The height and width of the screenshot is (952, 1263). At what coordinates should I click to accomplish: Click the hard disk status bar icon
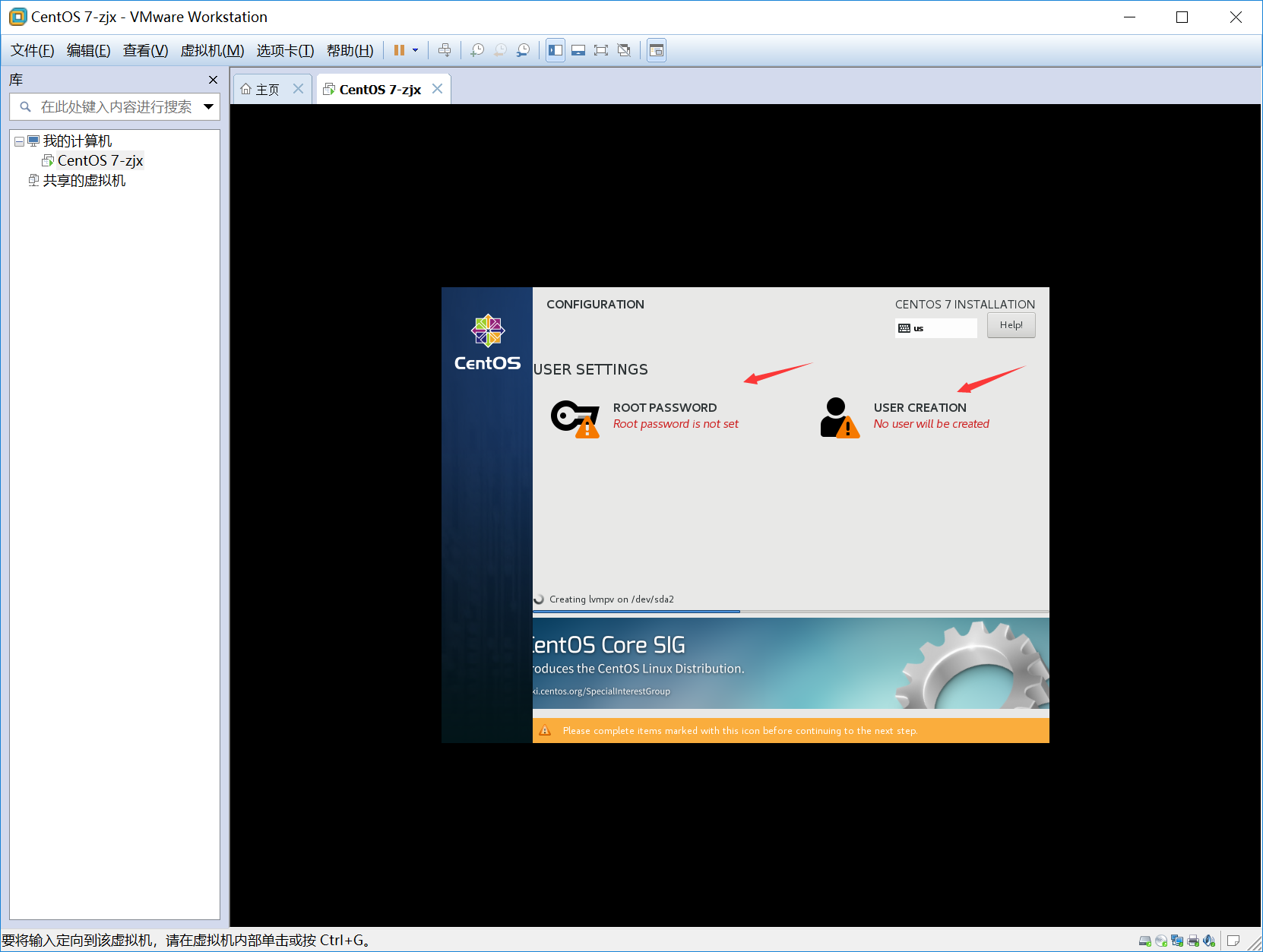tap(1145, 941)
